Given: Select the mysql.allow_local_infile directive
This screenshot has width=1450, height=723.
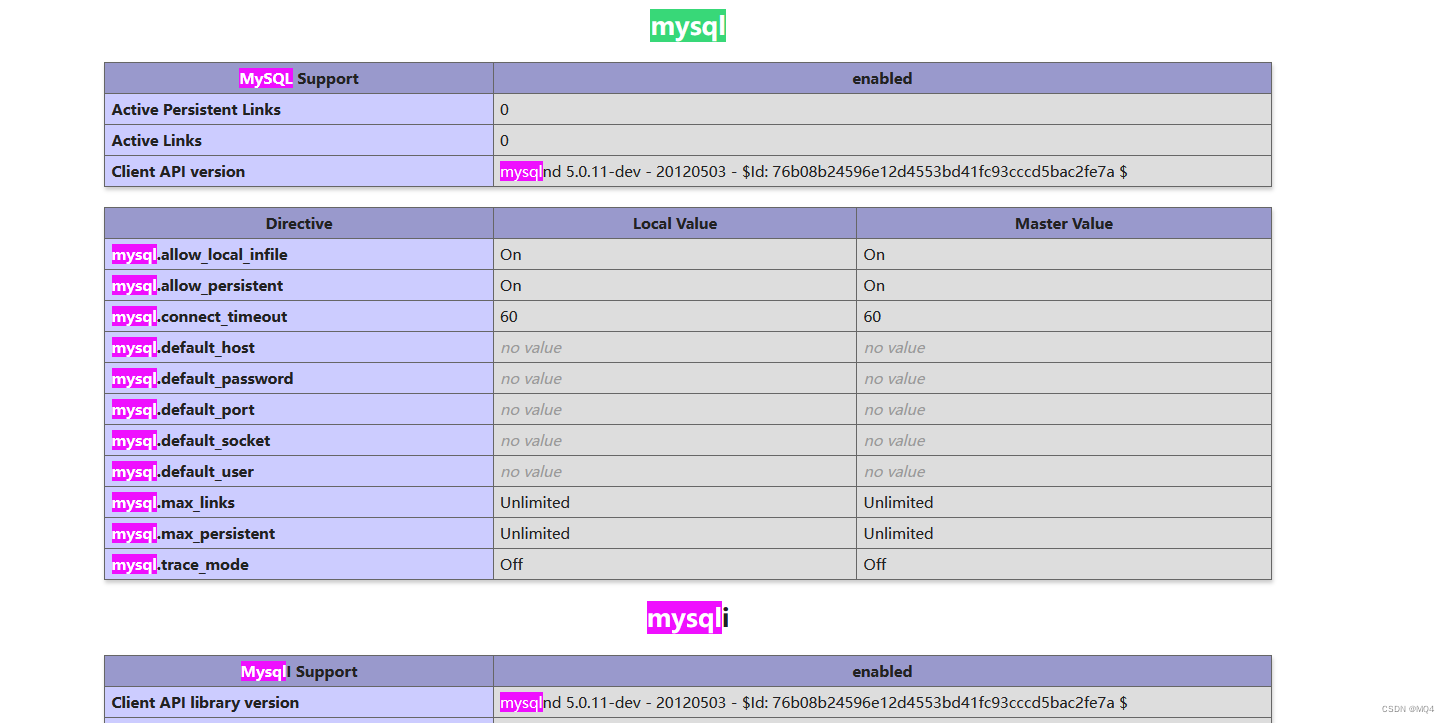Looking at the screenshot, I should click(198, 254).
